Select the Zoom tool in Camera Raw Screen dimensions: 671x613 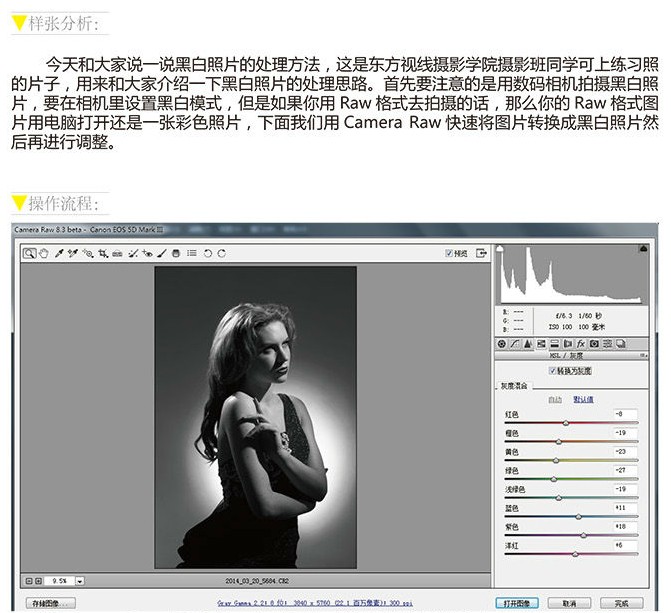tap(29, 253)
